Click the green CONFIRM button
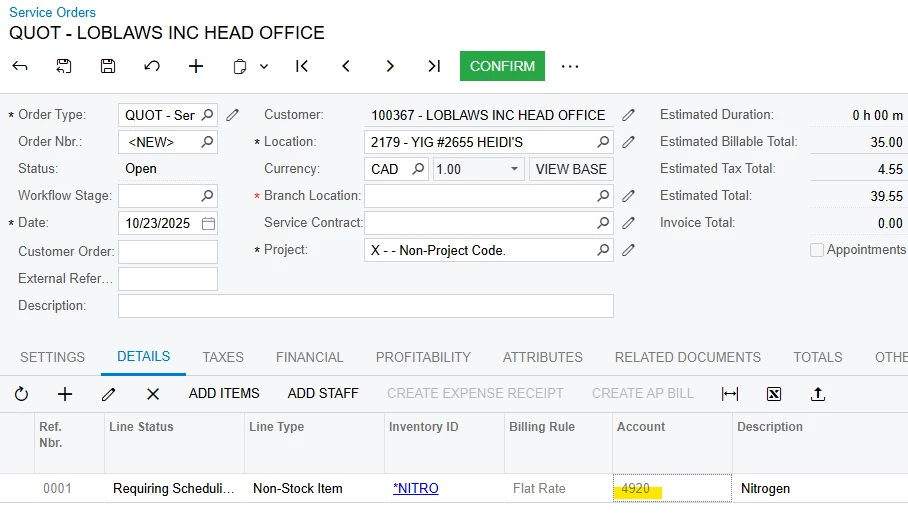908x530 pixels. 502,66
